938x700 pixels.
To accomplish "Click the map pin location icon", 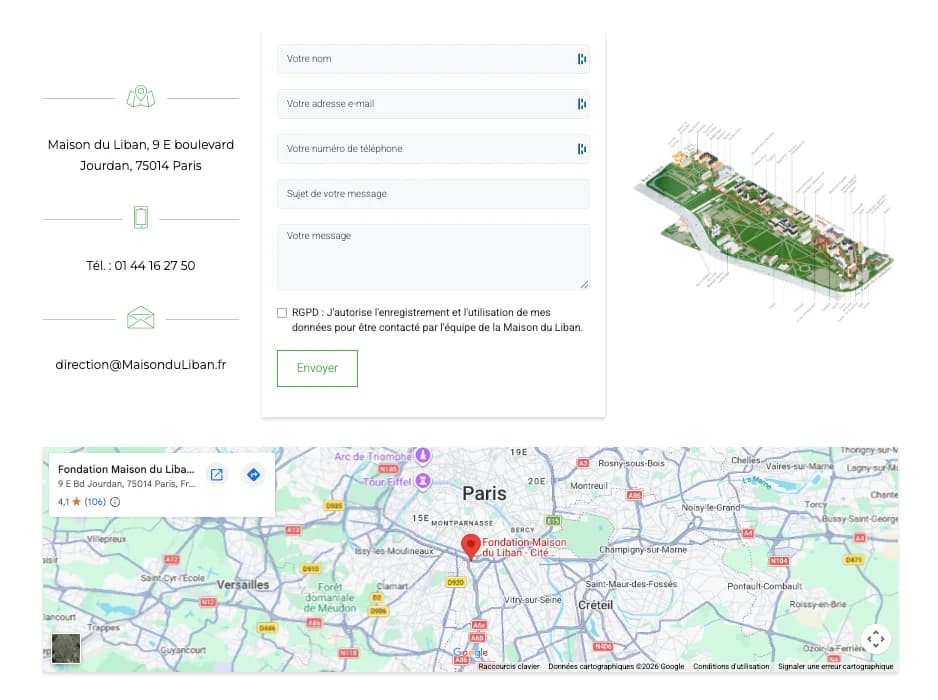I will coord(141,96).
